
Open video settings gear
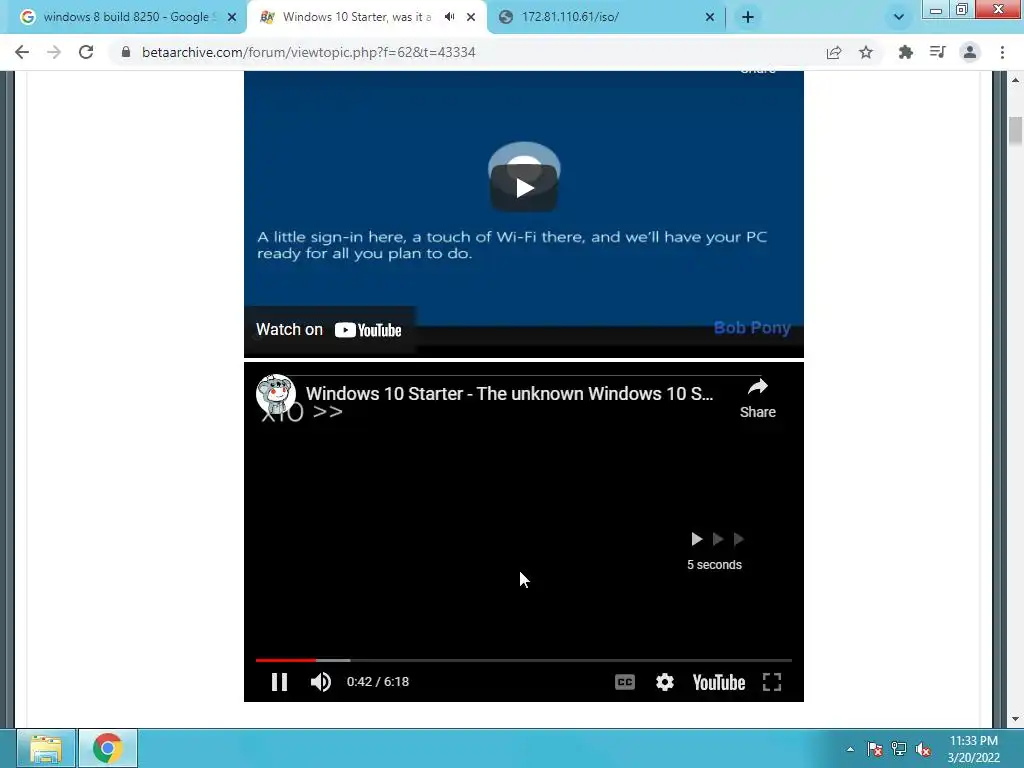(x=665, y=682)
